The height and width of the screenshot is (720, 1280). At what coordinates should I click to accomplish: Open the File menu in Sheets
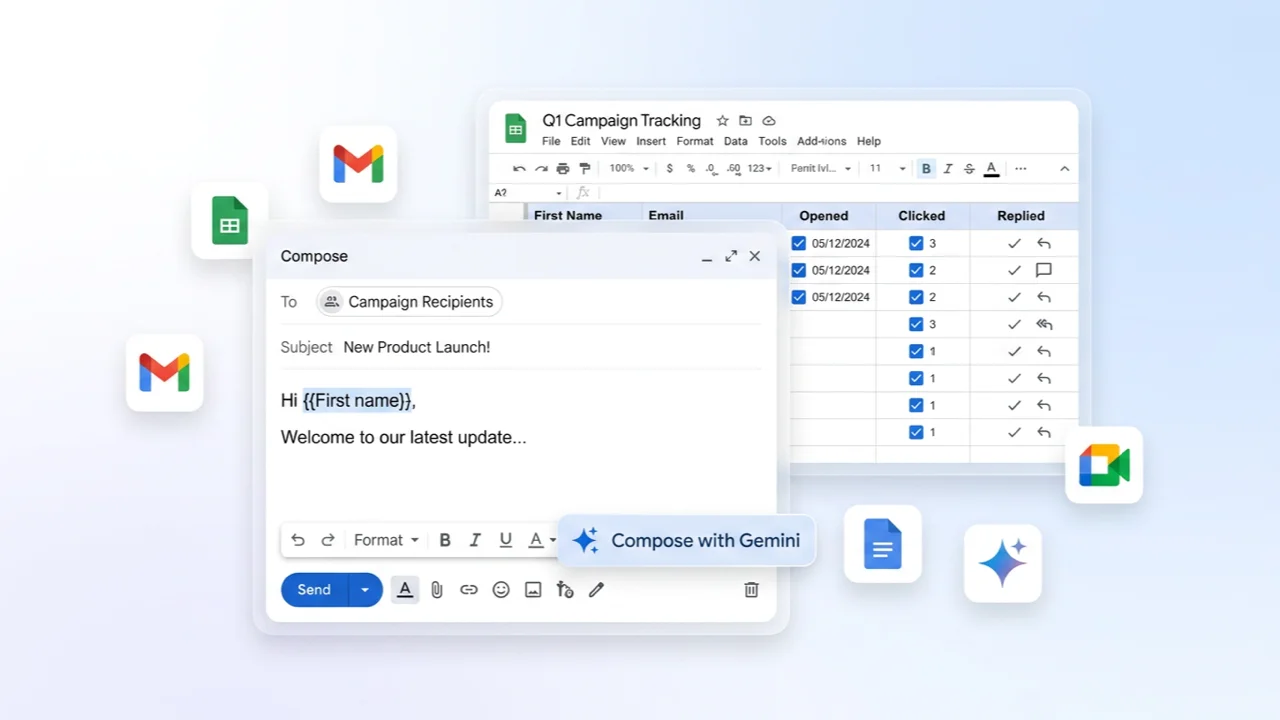551,141
